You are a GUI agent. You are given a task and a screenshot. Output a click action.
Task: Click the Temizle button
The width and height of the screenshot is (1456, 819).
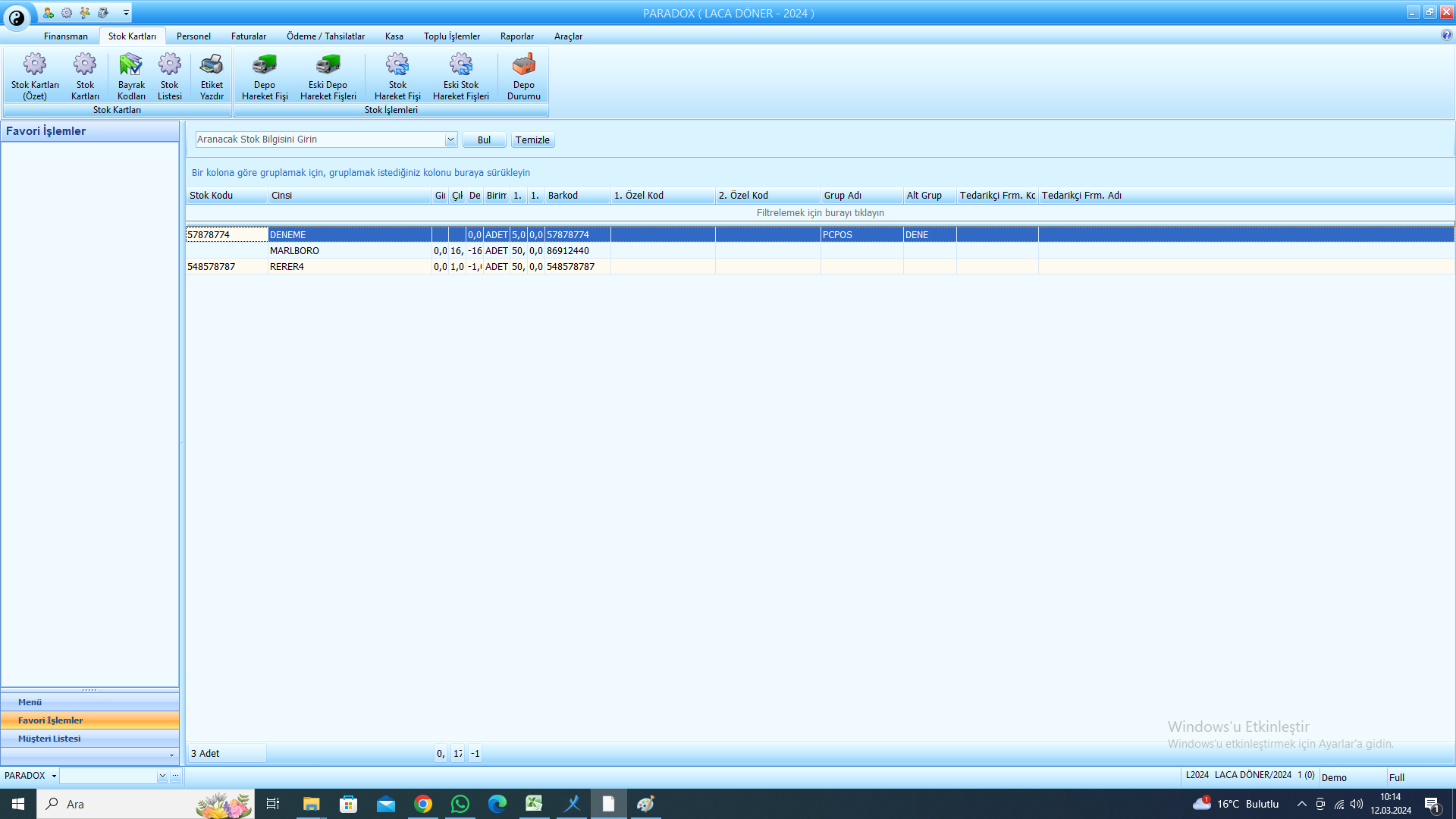pos(532,140)
